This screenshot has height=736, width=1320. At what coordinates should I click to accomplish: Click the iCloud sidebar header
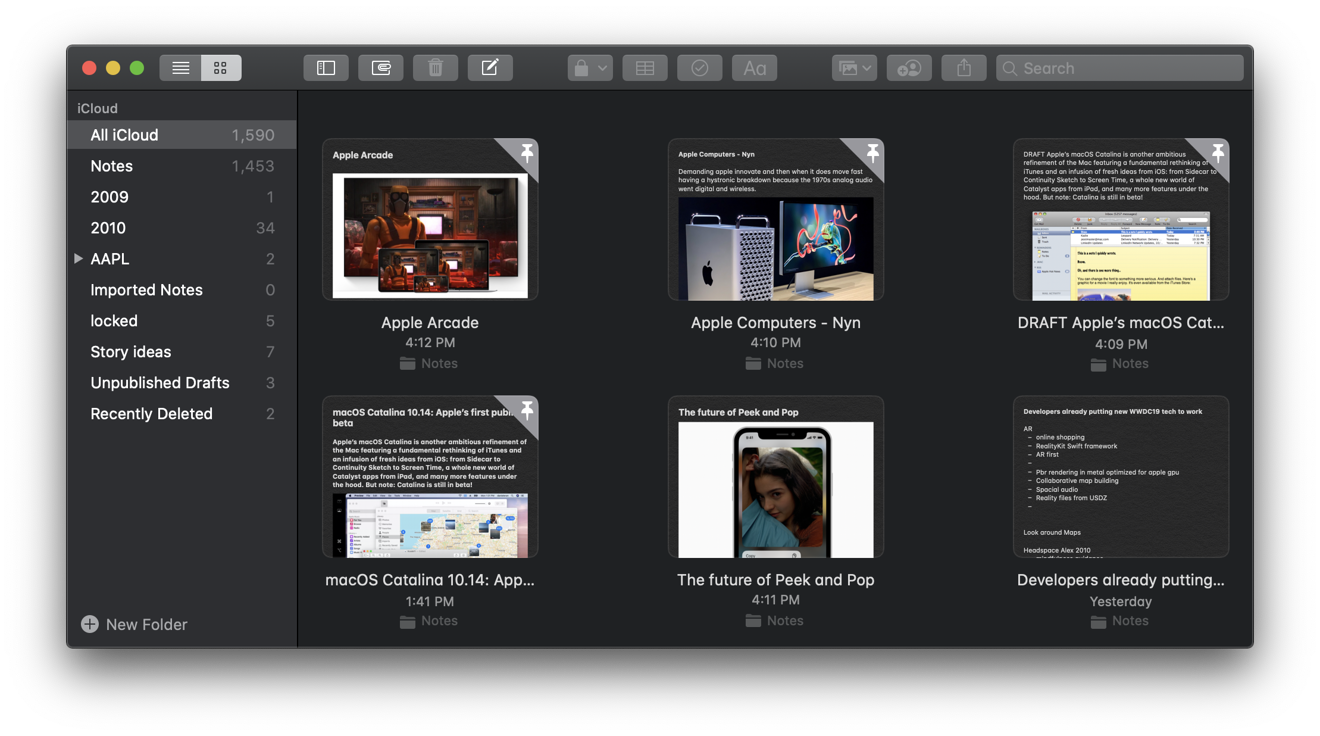(x=97, y=108)
